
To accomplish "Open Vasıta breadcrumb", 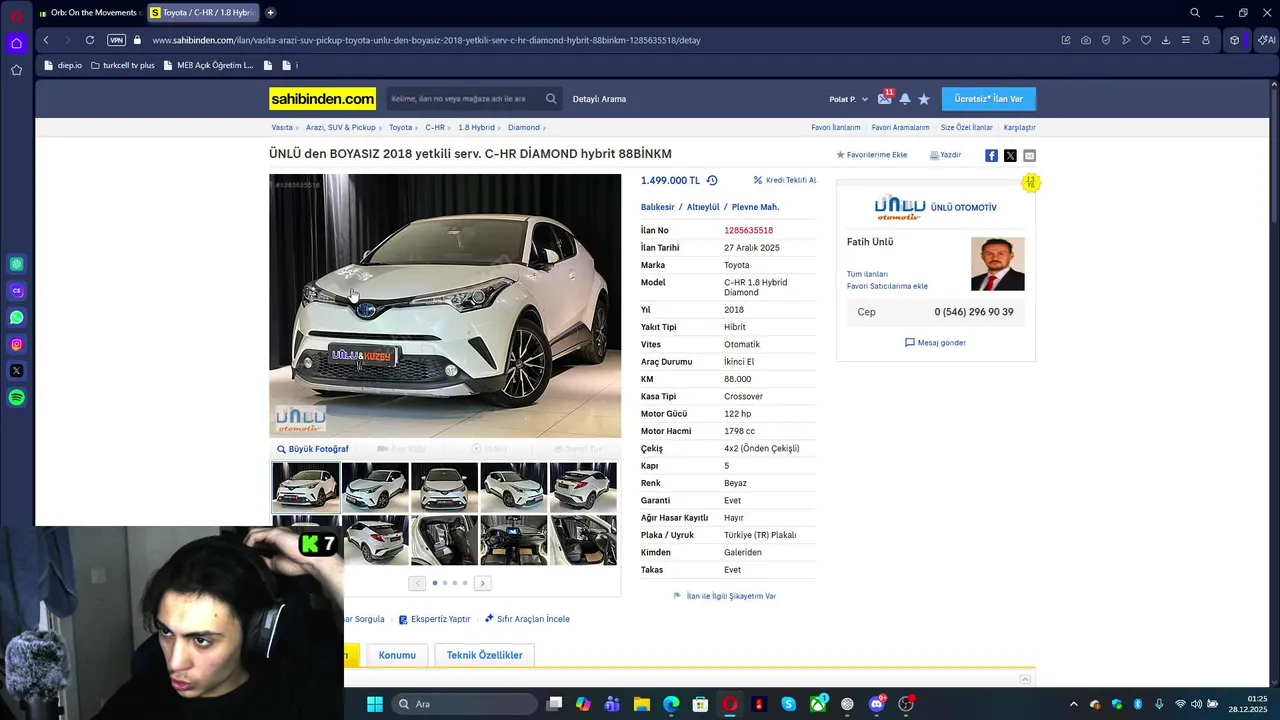I will coord(282,127).
